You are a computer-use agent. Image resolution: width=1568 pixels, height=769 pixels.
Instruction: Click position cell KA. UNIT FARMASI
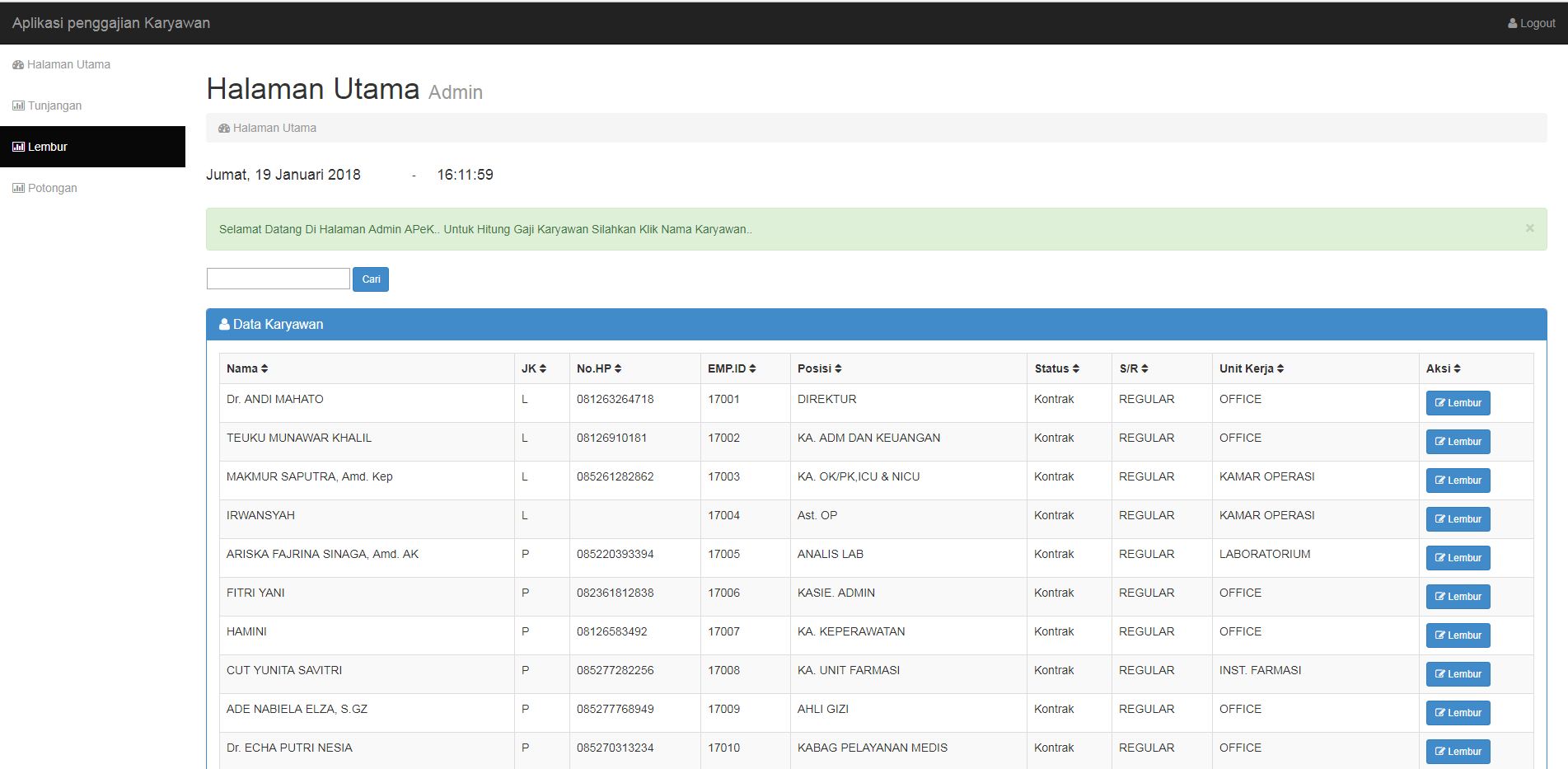[849, 670]
